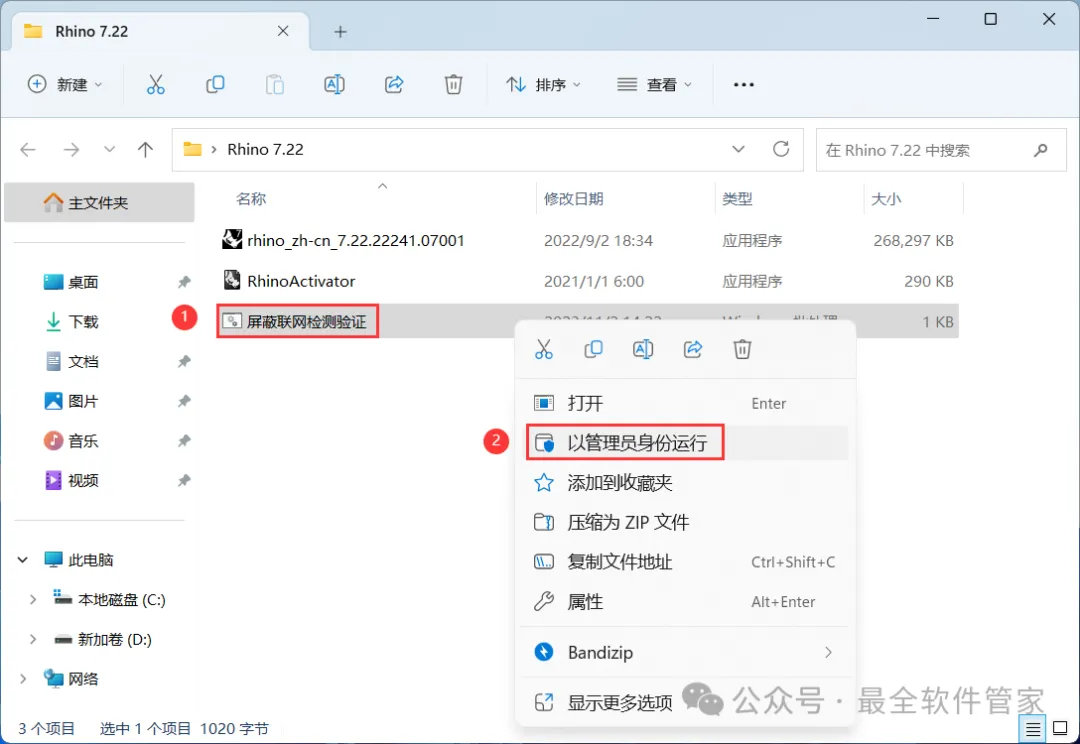Click the rhino installer file icon

click(x=232, y=240)
